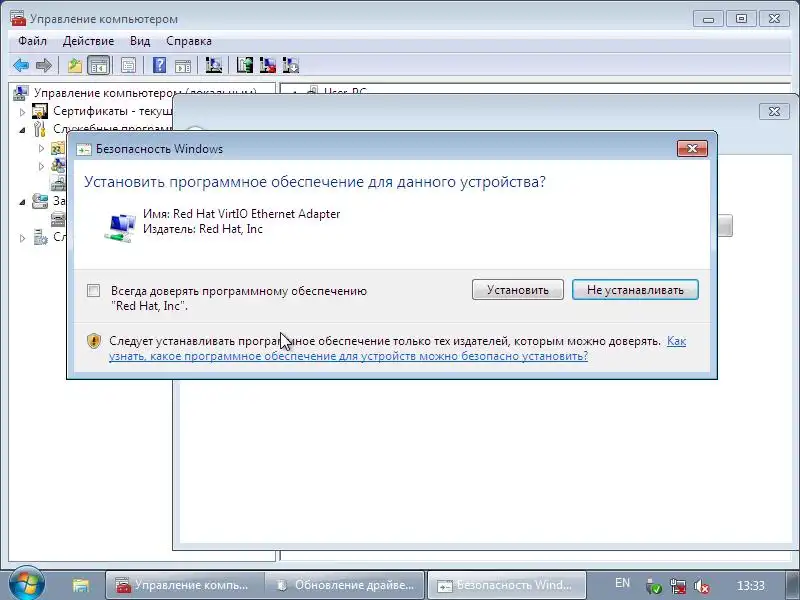Toggle the show/hide console tree button
This screenshot has height=600, width=800.
(x=98, y=65)
